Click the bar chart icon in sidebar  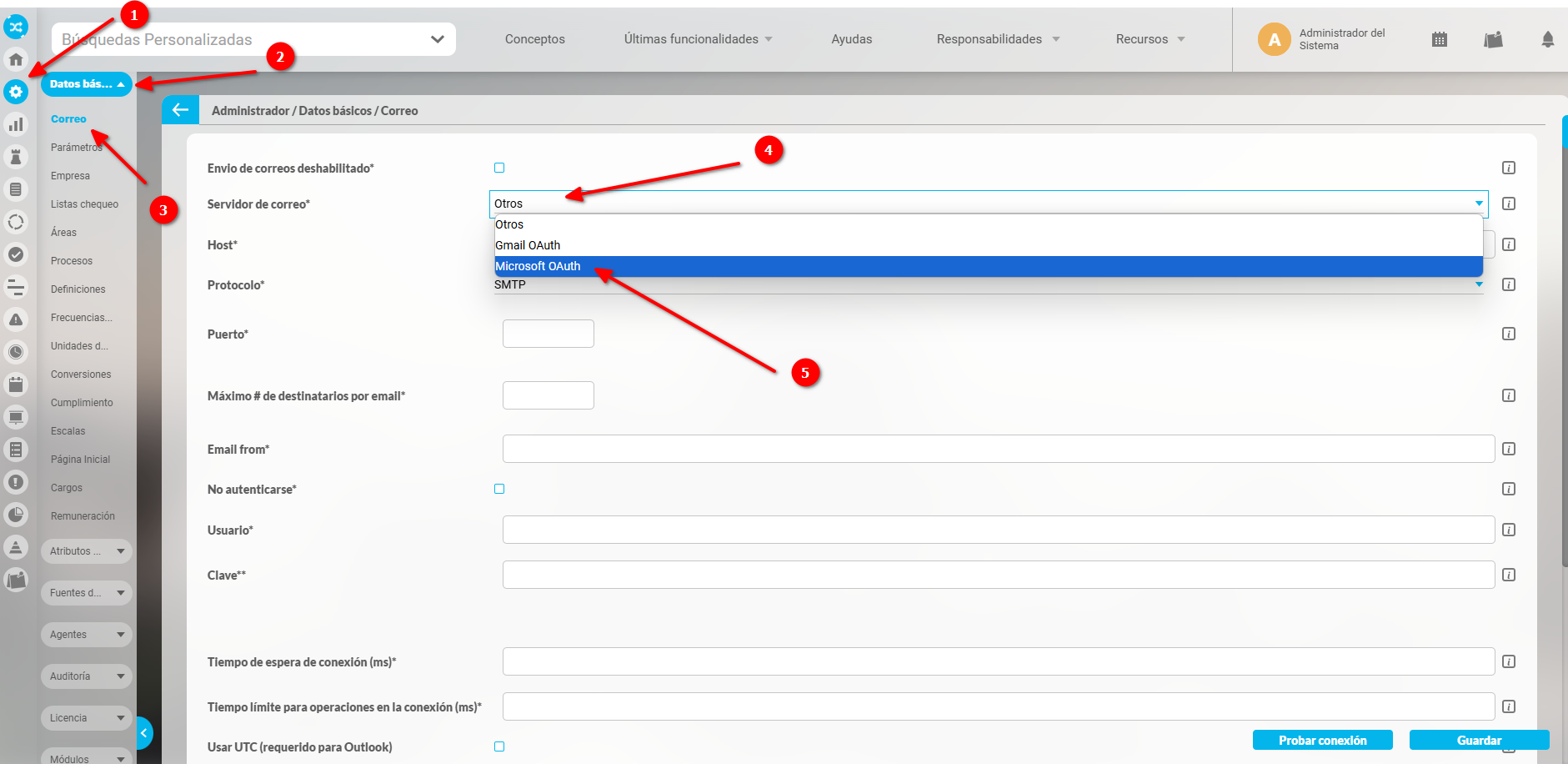coord(16,124)
